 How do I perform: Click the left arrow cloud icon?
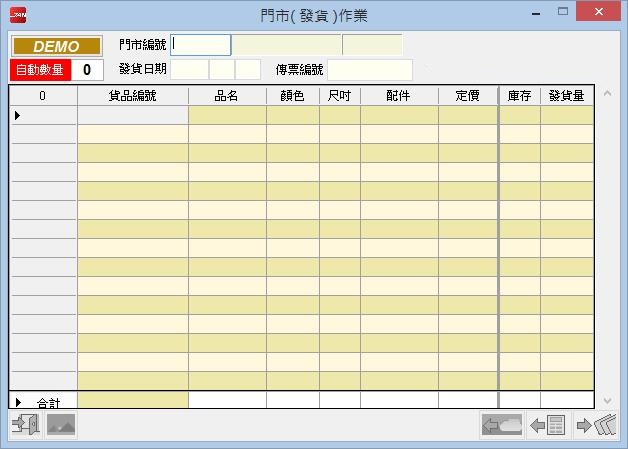click(x=502, y=425)
